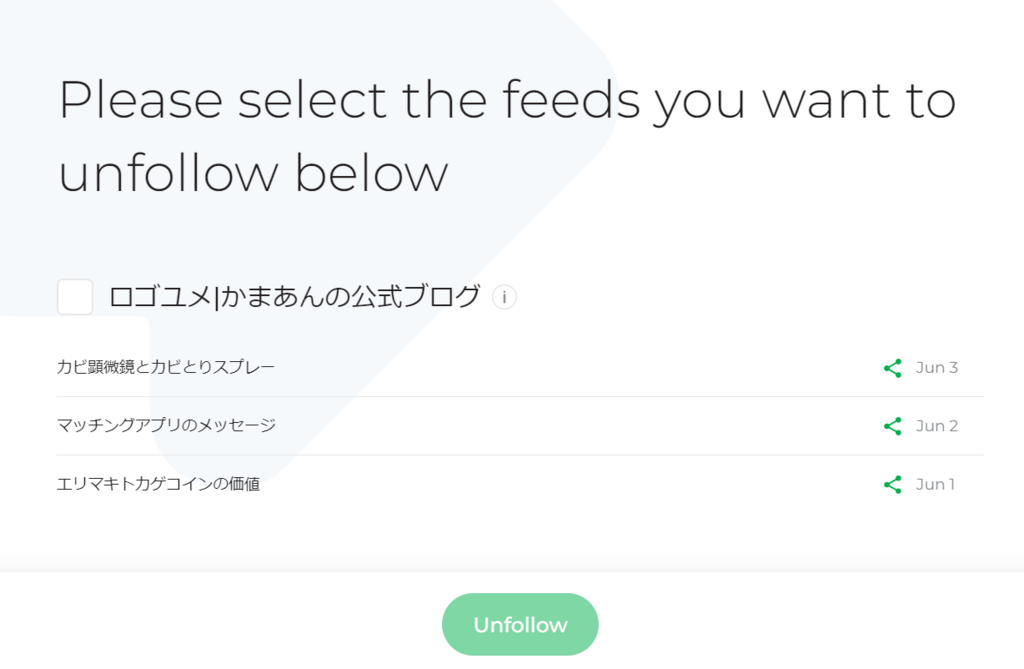
Task: Select the share icon beside Jun 1
Action: 892,484
